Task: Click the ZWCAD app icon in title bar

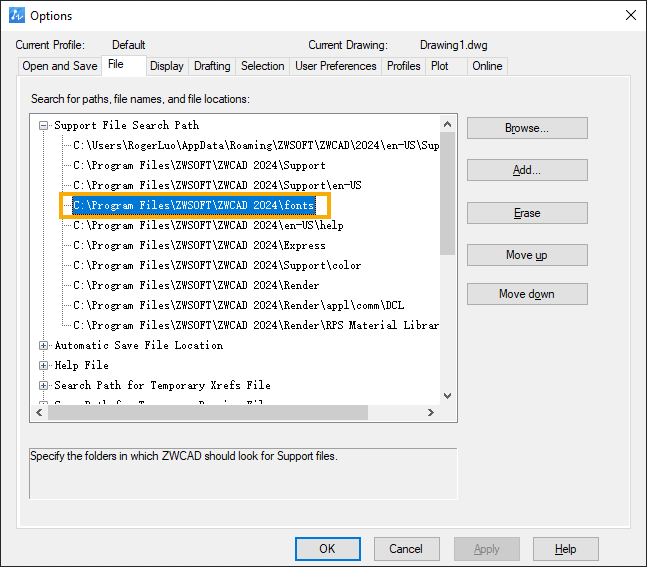Action: pyautogui.click(x=17, y=15)
